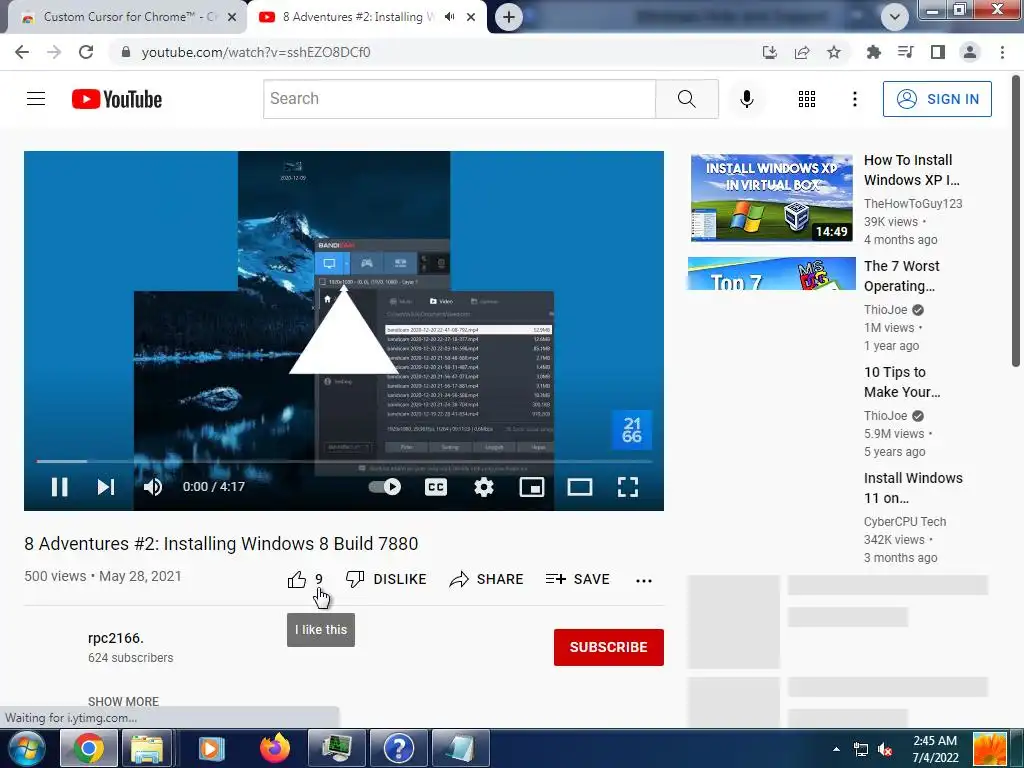Screen dimensions: 1024x768
Task: Open Chrome three-dot main menu
Action: 1002,52
